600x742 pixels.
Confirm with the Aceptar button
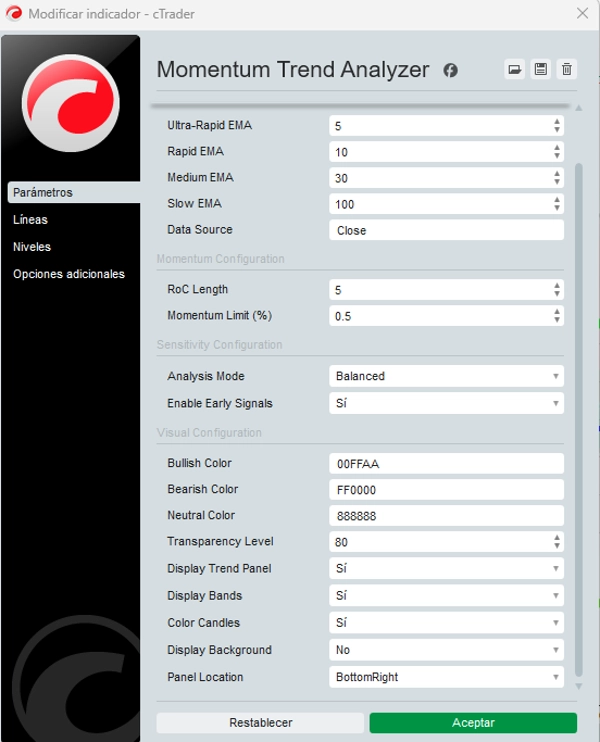pos(473,723)
